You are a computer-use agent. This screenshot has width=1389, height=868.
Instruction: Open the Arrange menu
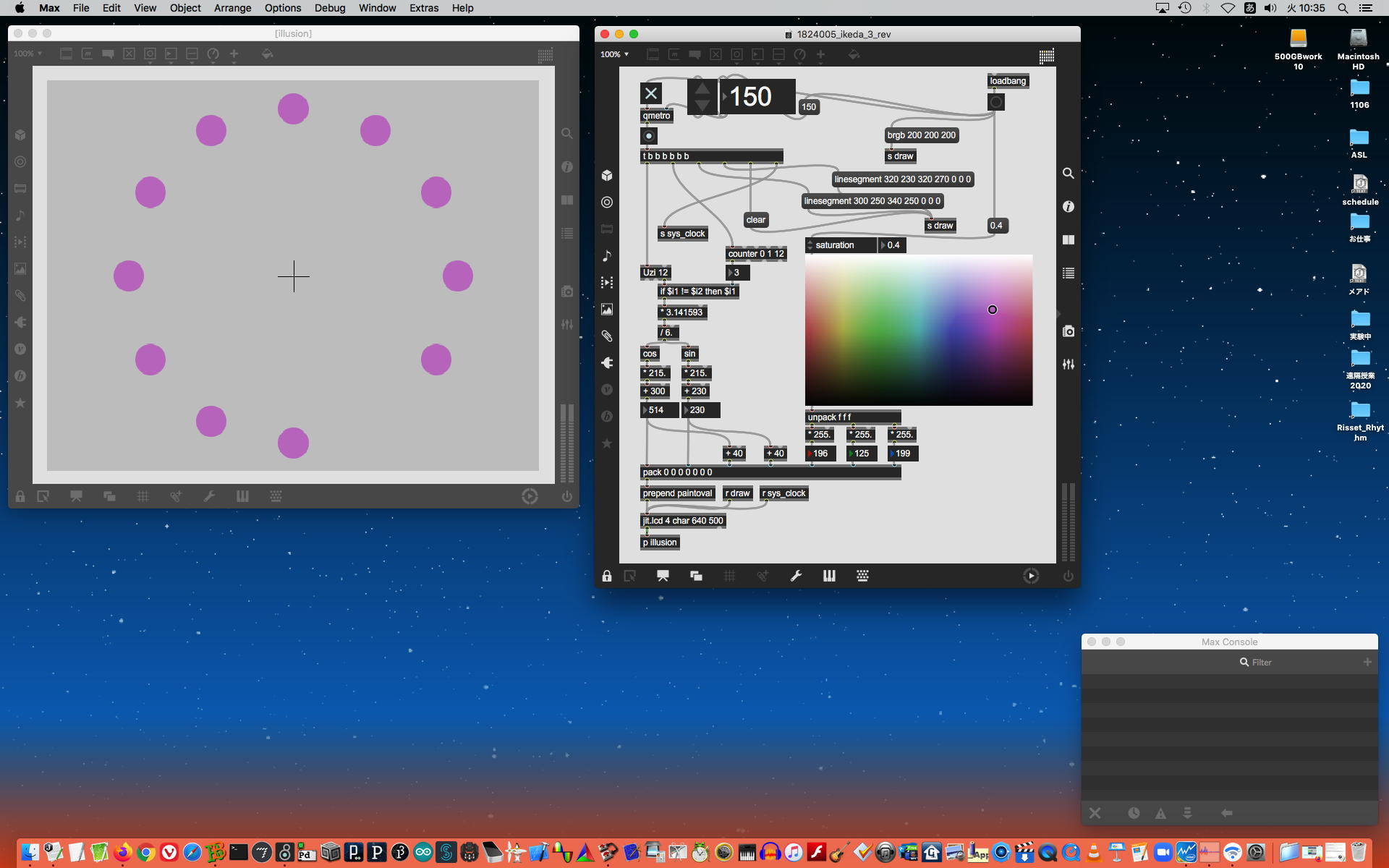click(232, 8)
